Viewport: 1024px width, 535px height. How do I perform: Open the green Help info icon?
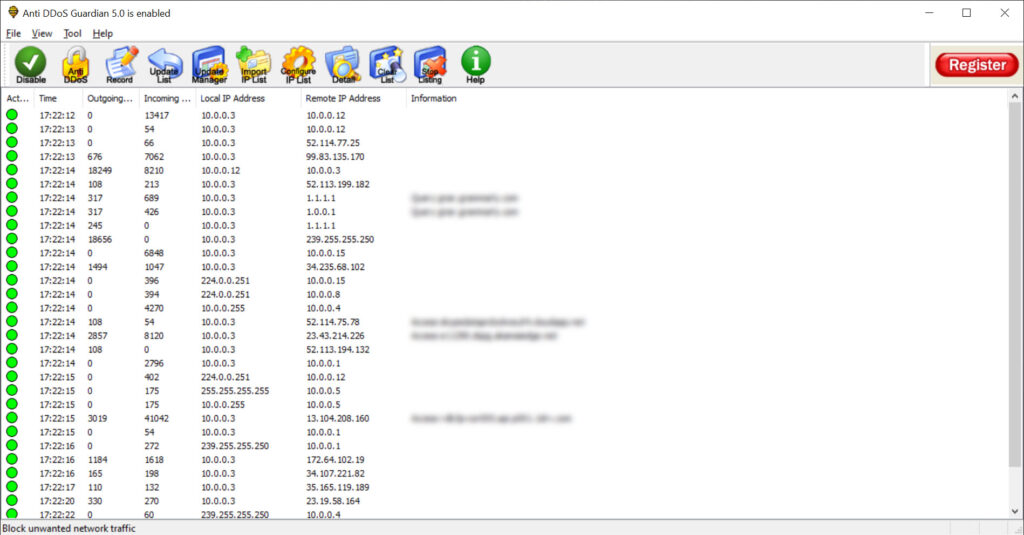[x=475, y=65]
